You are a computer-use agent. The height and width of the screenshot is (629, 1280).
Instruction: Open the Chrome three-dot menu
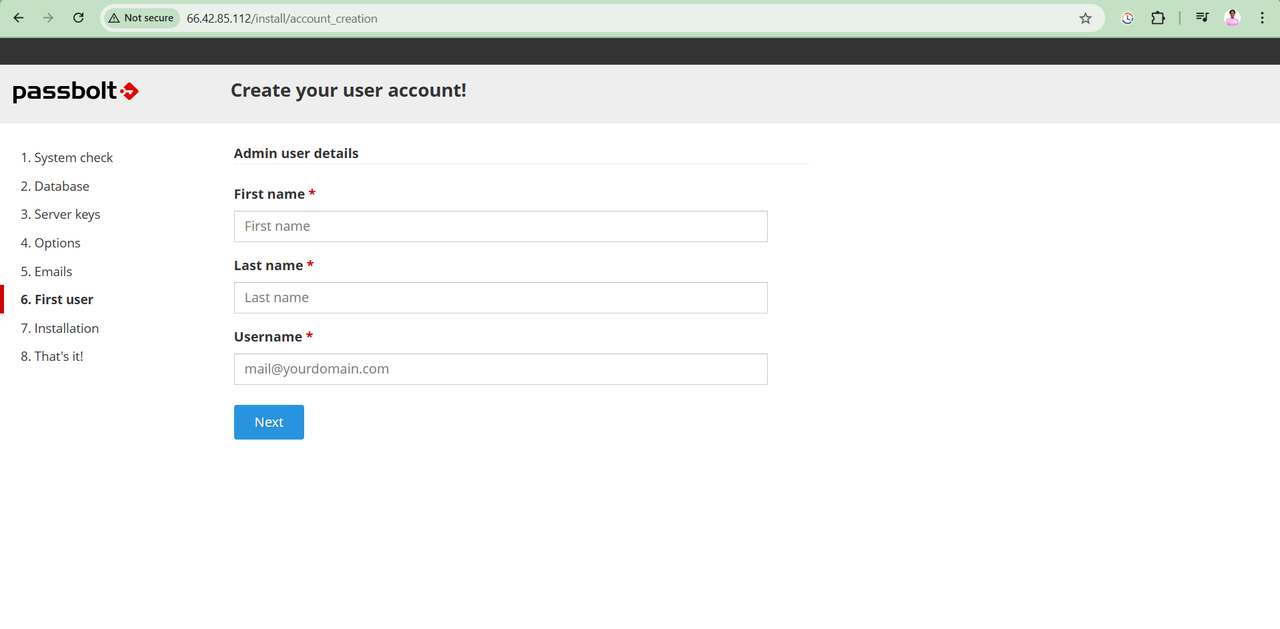pyautogui.click(x=1261, y=18)
